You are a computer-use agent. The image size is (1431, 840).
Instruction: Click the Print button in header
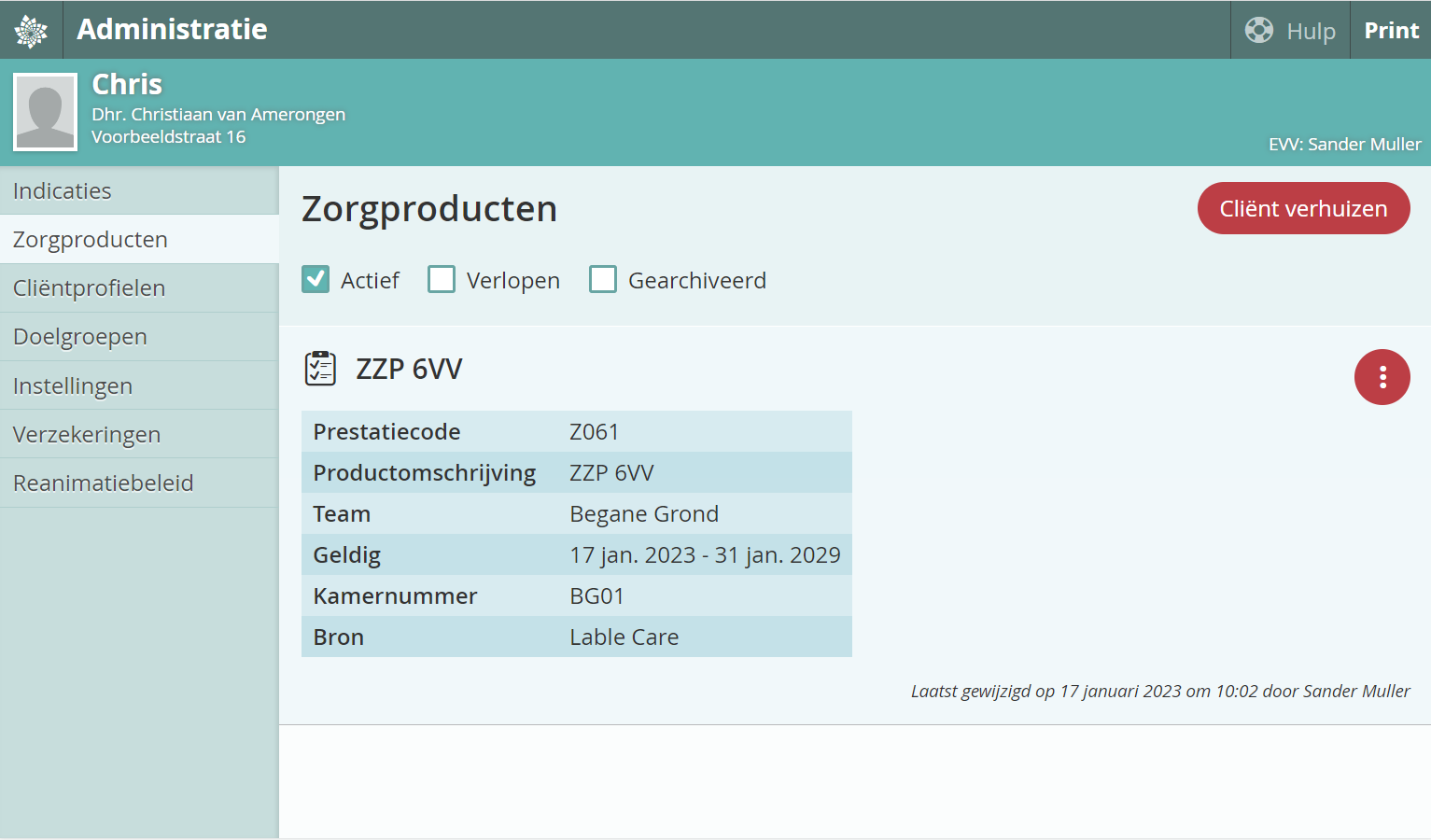pyautogui.click(x=1391, y=31)
